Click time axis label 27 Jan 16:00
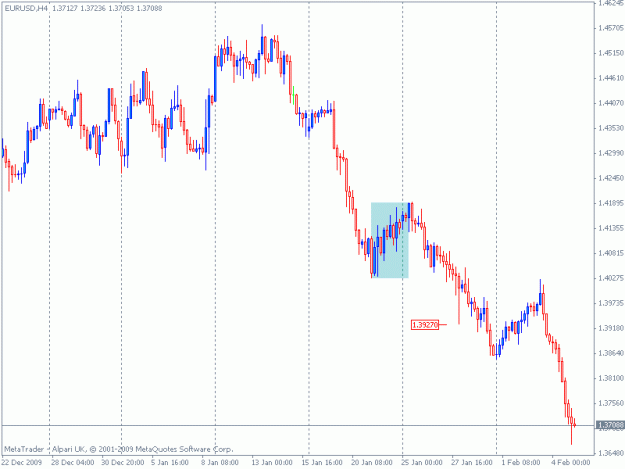This screenshot has height=469, width=625. coord(472,462)
